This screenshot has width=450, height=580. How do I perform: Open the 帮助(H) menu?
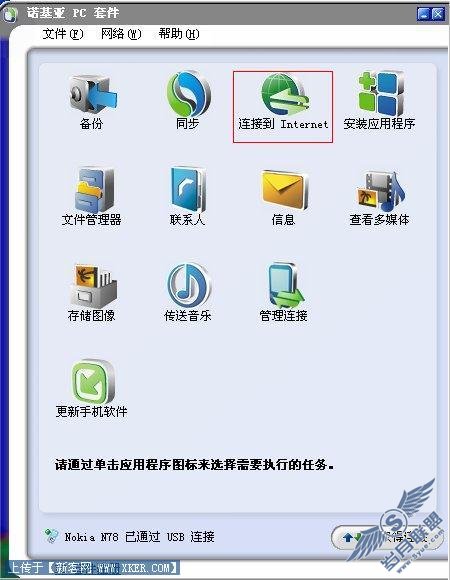[179, 34]
